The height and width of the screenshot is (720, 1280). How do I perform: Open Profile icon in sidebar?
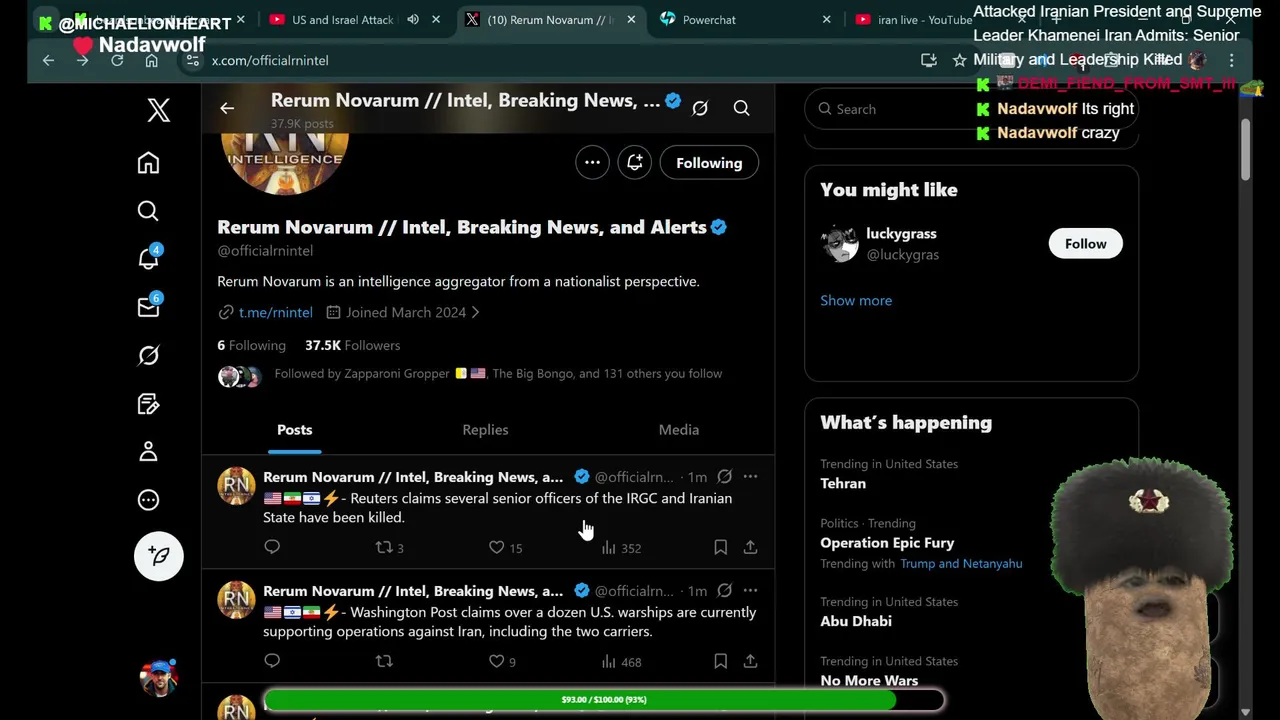click(148, 452)
